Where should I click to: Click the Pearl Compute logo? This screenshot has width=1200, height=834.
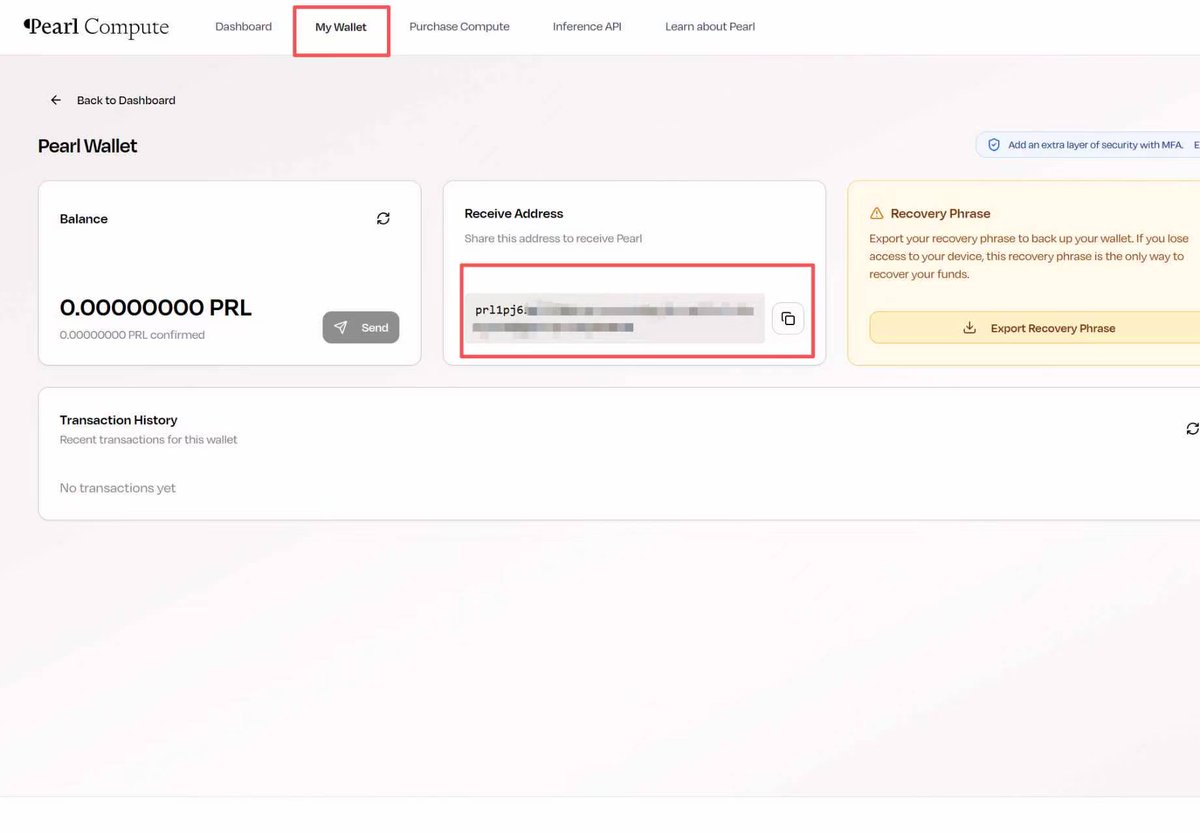click(96, 27)
